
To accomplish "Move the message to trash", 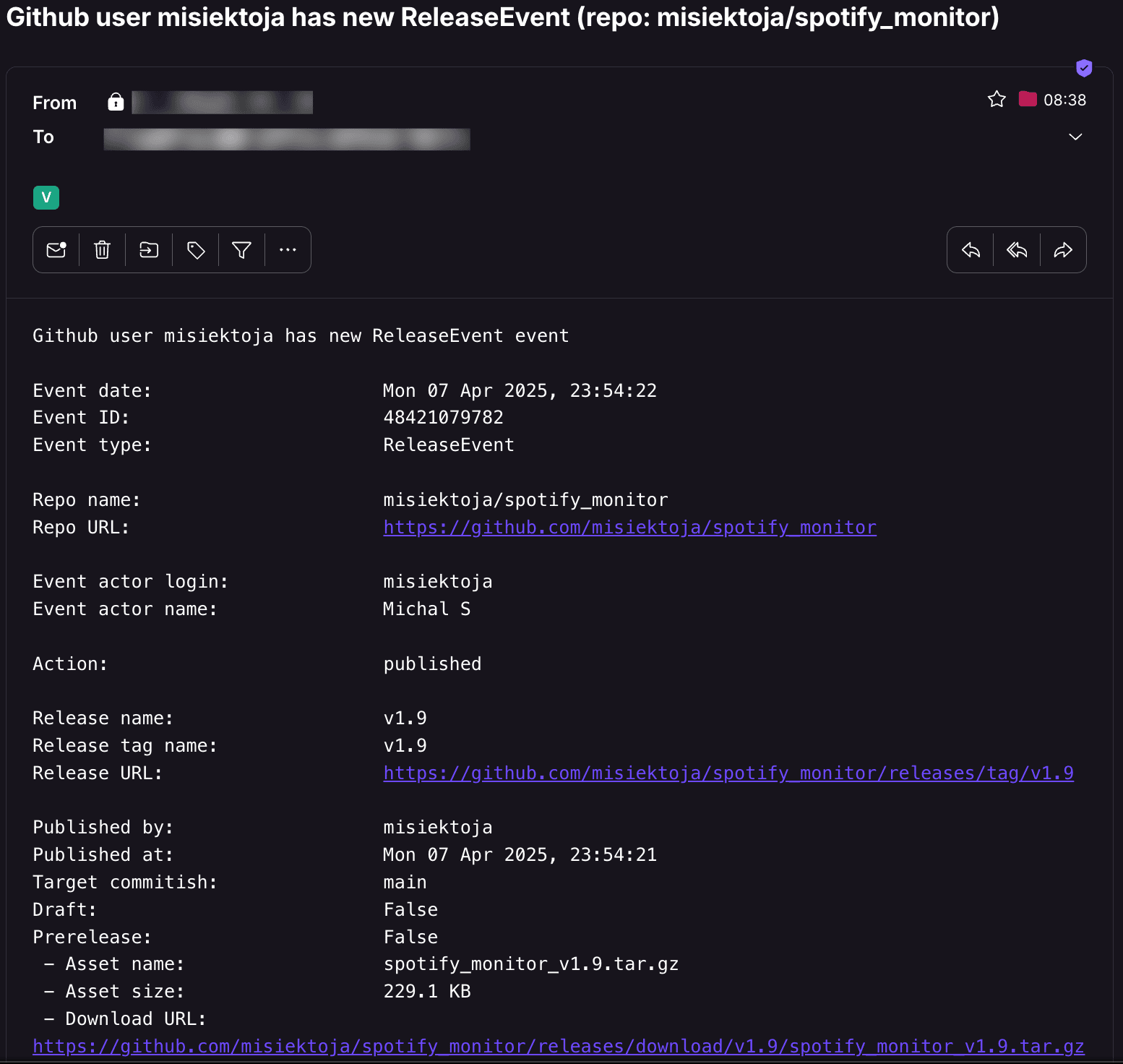I will click(x=101, y=249).
